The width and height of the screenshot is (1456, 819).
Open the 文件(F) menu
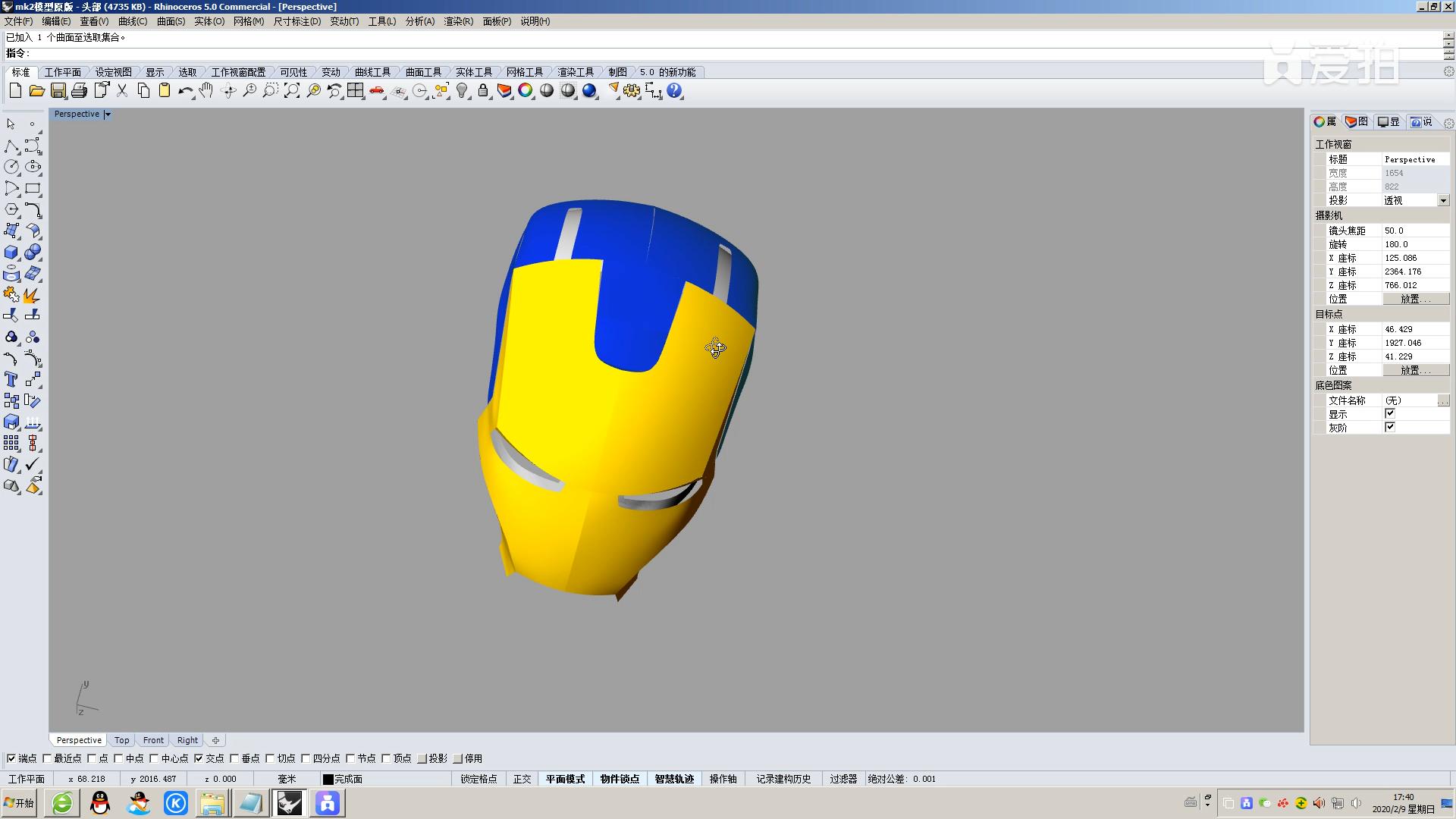pyautogui.click(x=18, y=21)
